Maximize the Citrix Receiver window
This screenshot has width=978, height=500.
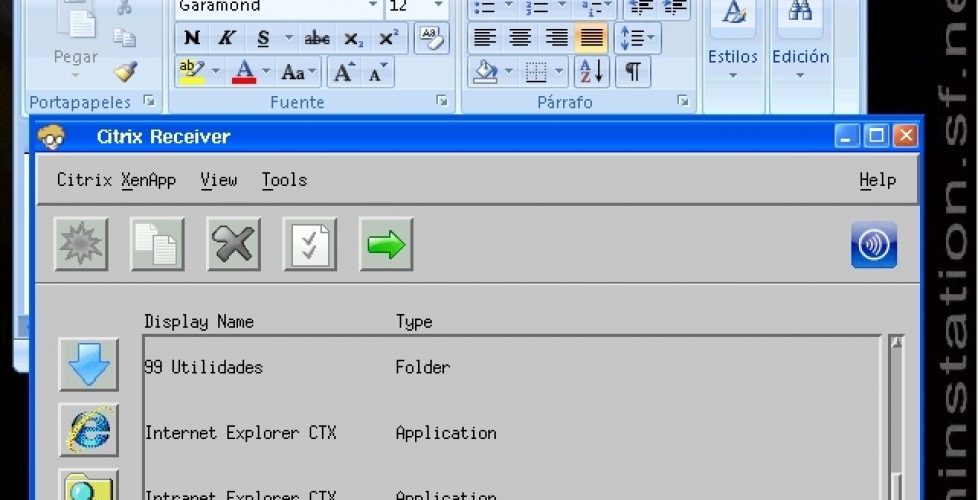pyautogui.click(x=876, y=136)
